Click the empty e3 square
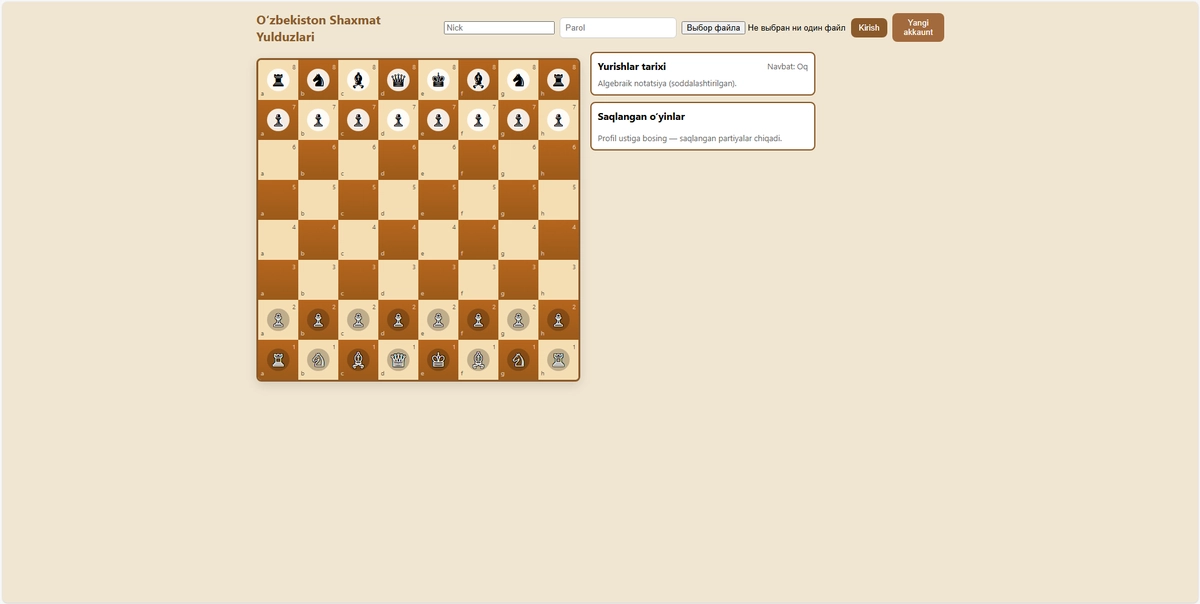Screen dimensions: 1200x604 tap(438, 280)
